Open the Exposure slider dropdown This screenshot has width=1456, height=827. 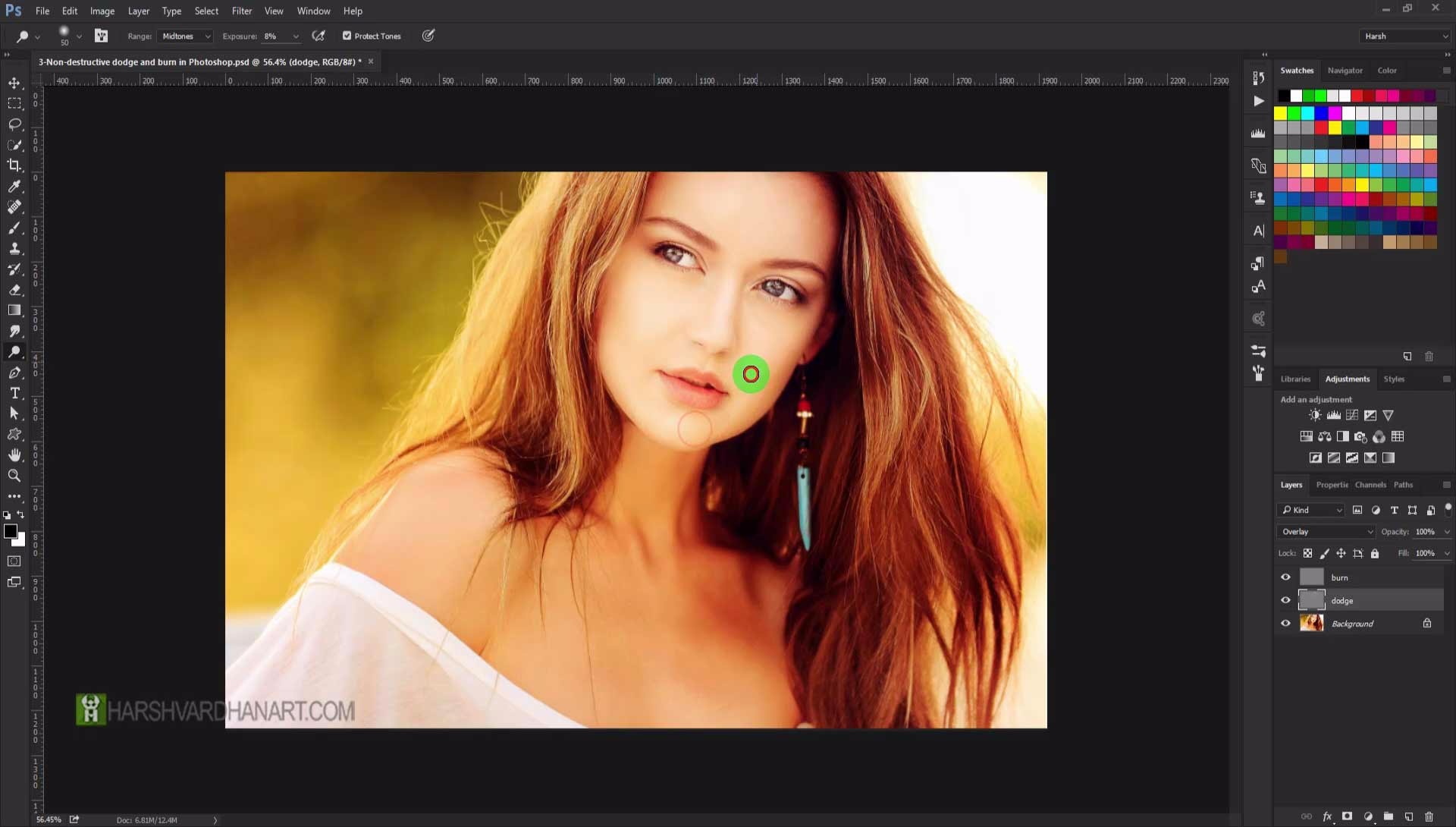296,36
